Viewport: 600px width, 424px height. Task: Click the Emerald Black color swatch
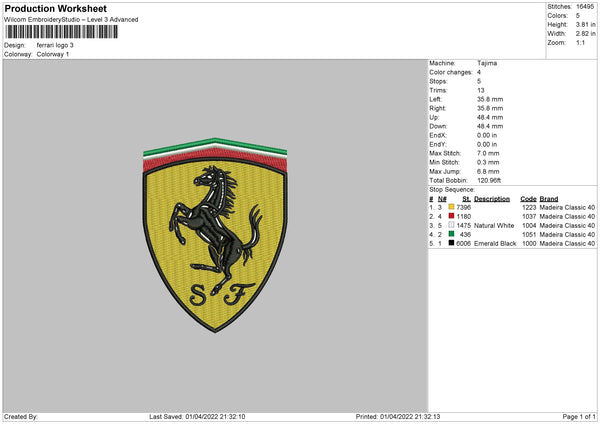tap(451, 243)
